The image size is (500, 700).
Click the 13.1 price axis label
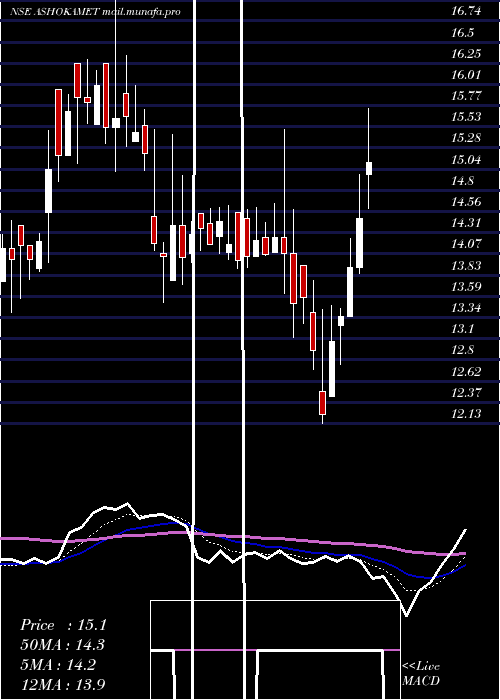coord(462,329)
